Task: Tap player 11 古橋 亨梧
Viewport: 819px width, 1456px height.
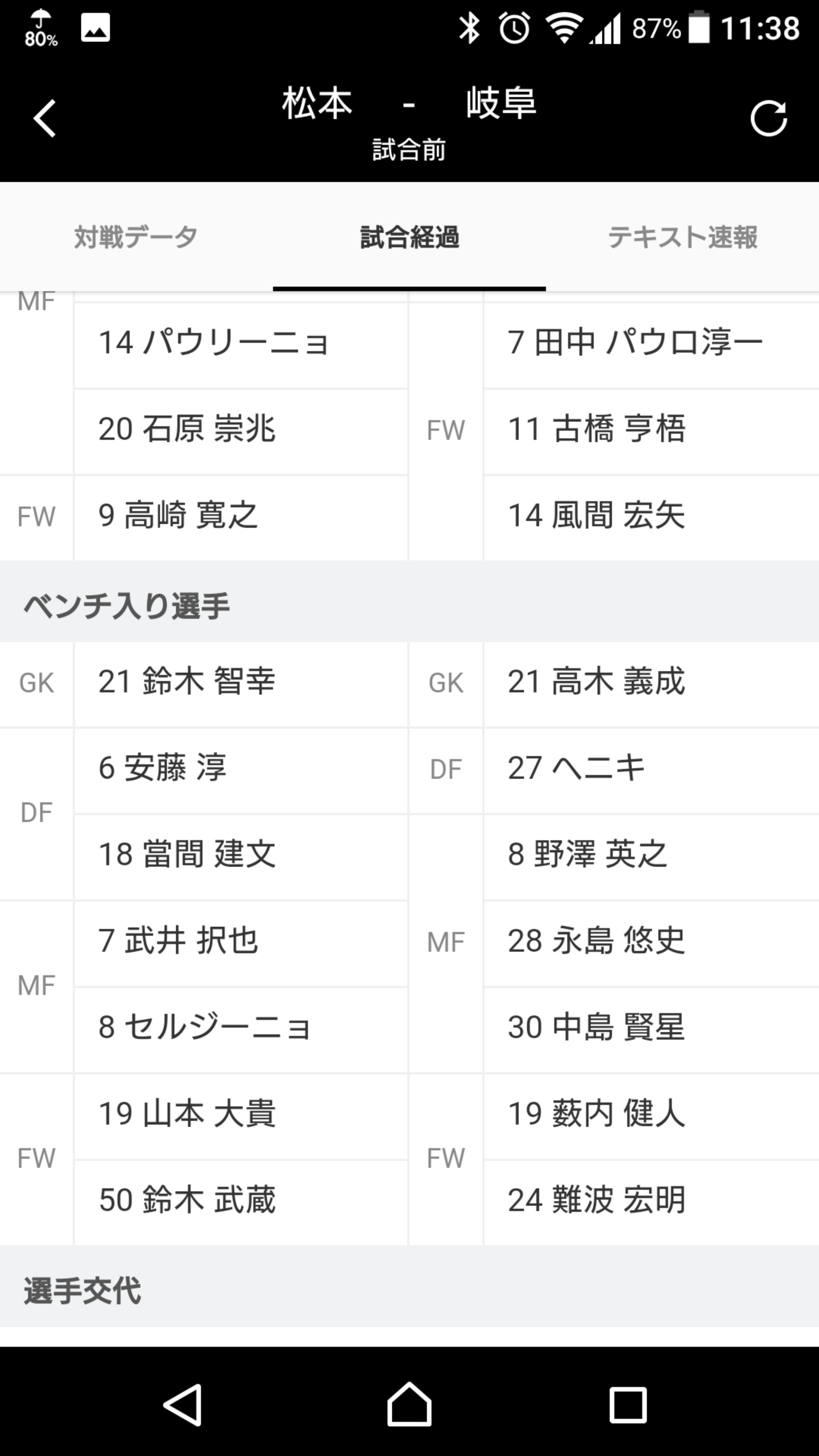Action: click(x=650, y=430)
